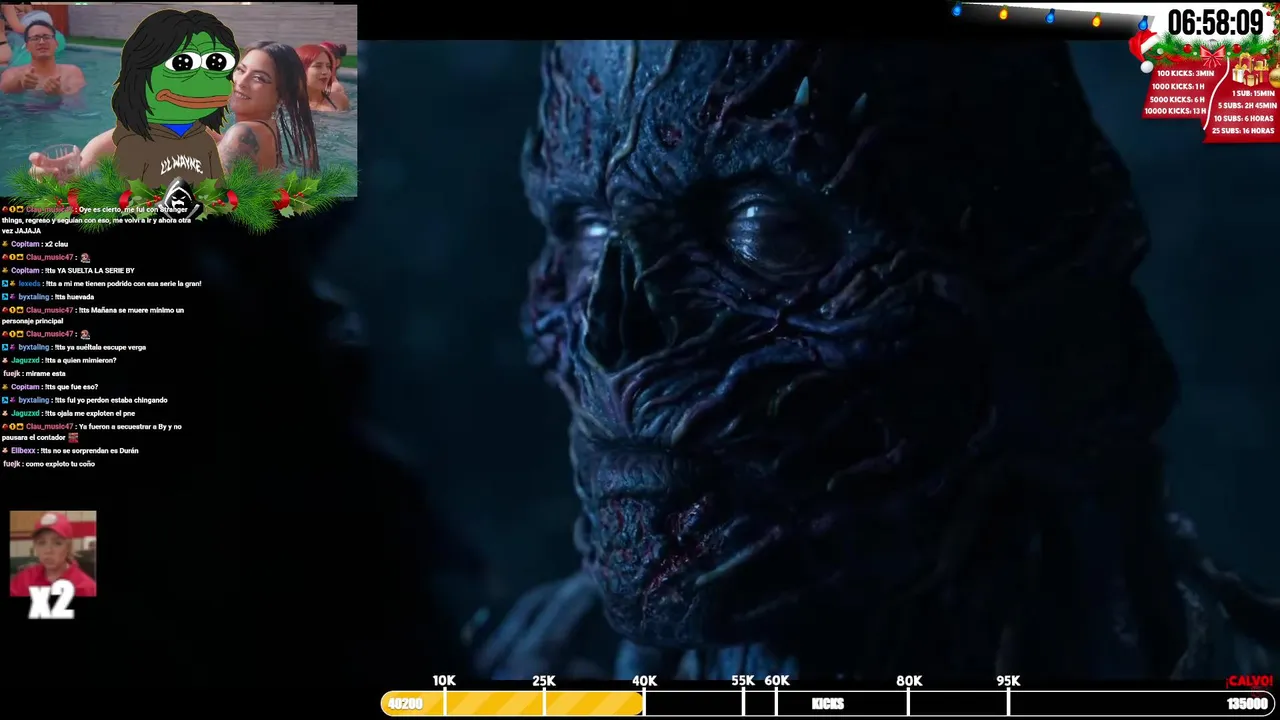Click the 55K goal marker
Image resolution: width=1280 pixels, height=720 pixels.
(742, 680)
